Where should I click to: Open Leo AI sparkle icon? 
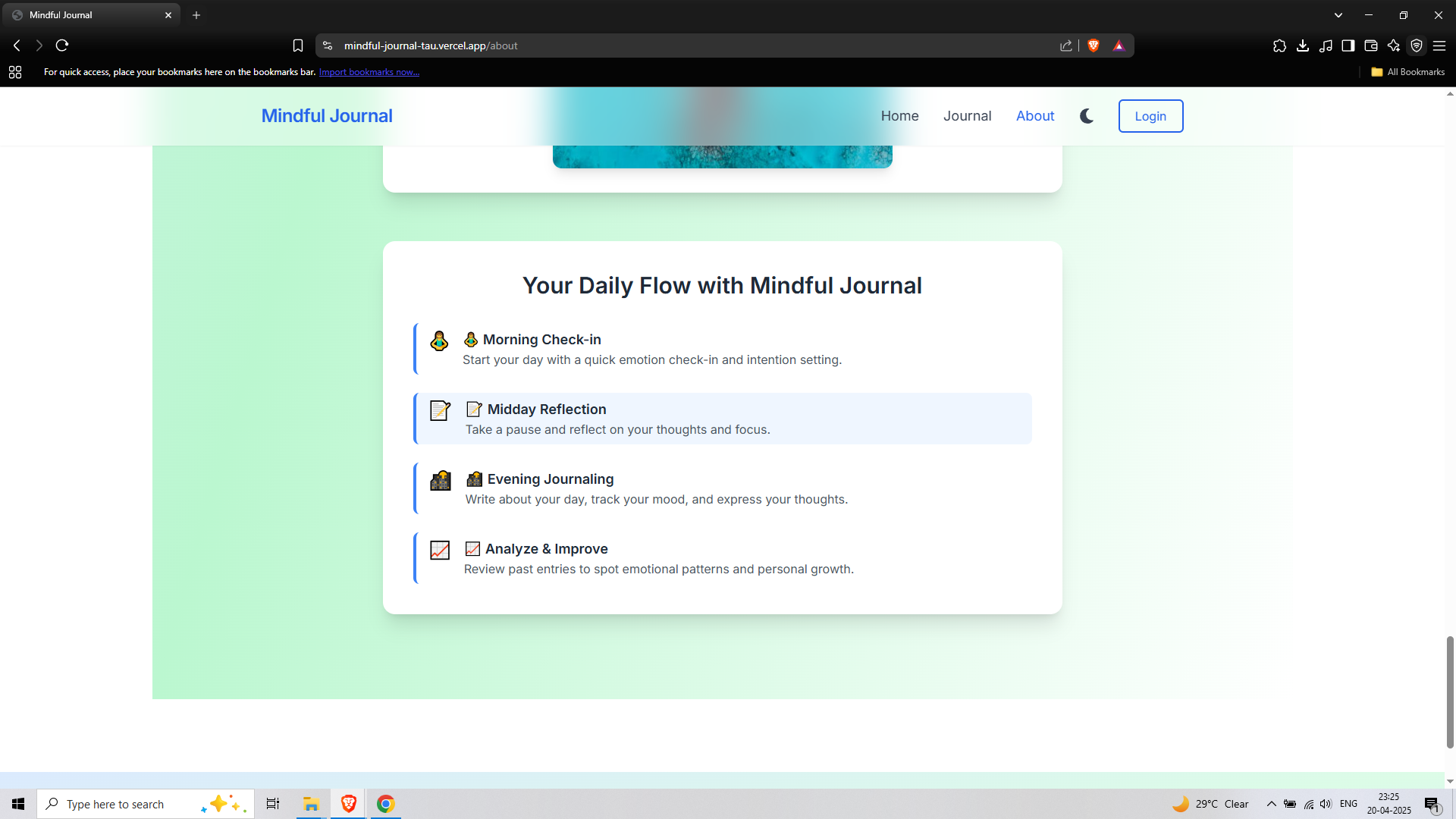[1394, 45]
